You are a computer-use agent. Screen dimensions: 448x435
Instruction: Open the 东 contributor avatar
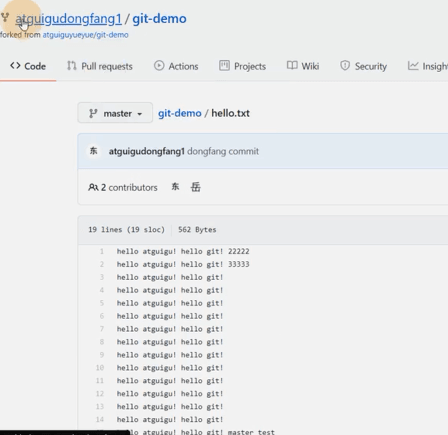coord(175,187)
